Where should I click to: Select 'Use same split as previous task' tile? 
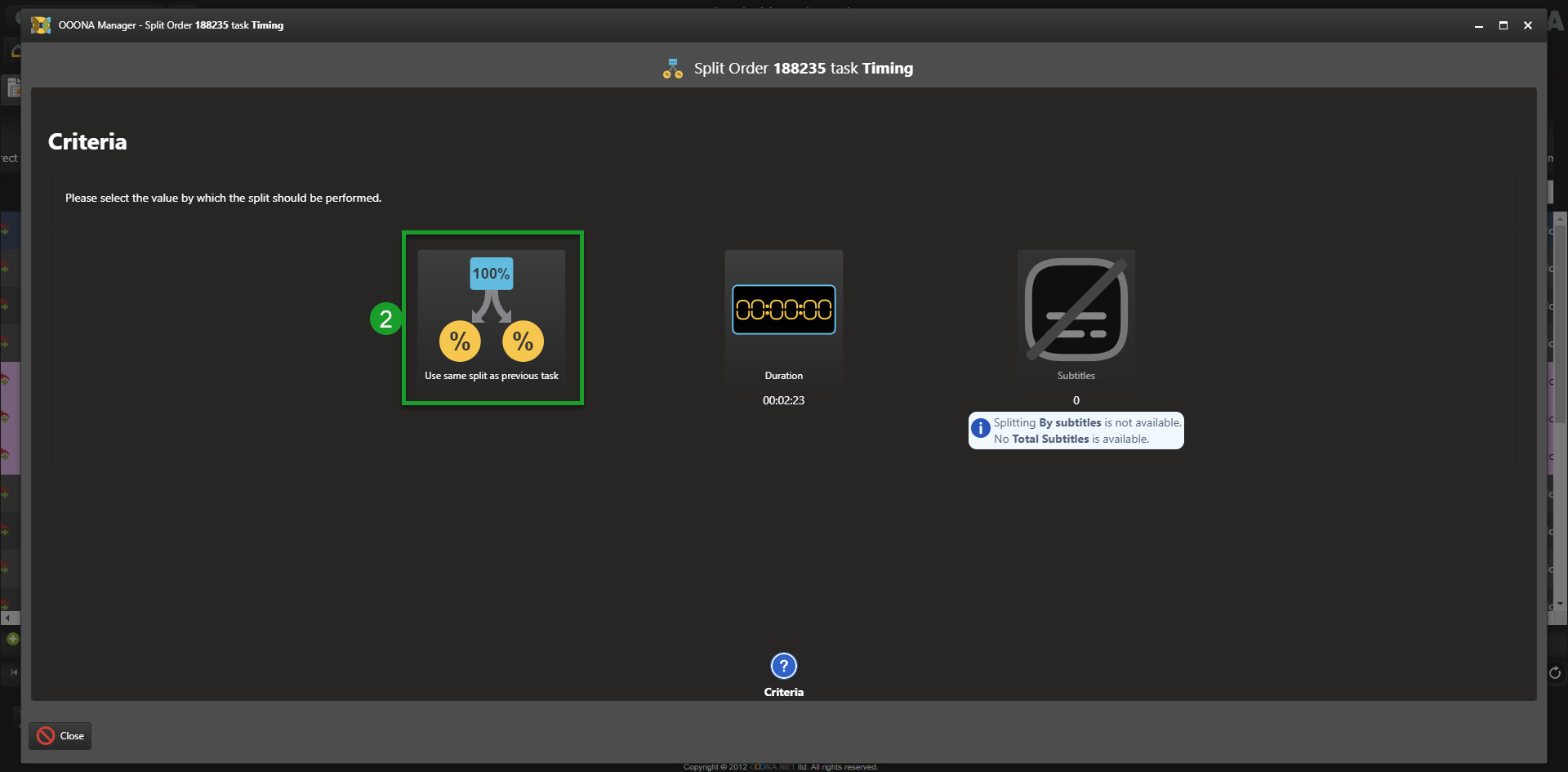click(x=492, y=318)
